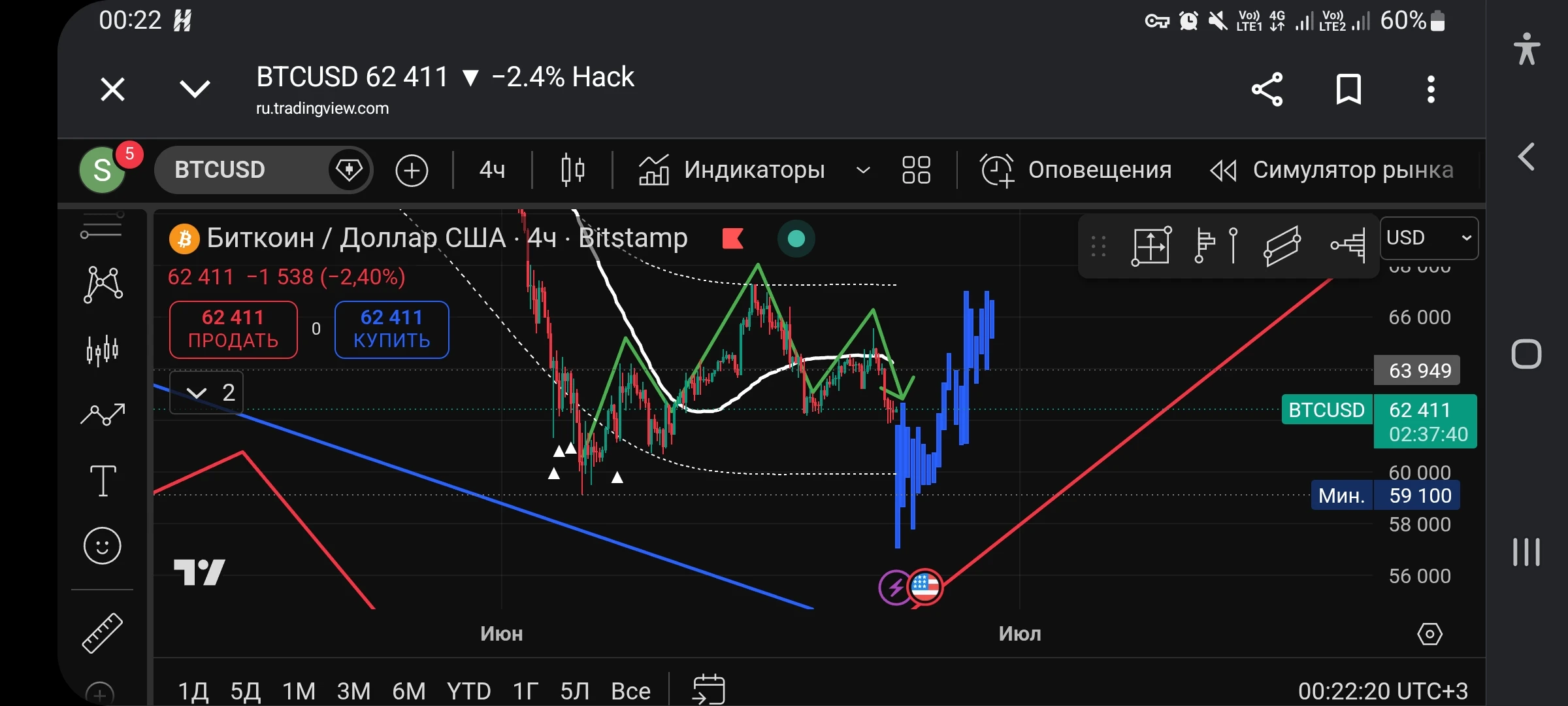Open the US flag economic event marker
Viewport: 1568px width, 706px height.
(925, 586)
